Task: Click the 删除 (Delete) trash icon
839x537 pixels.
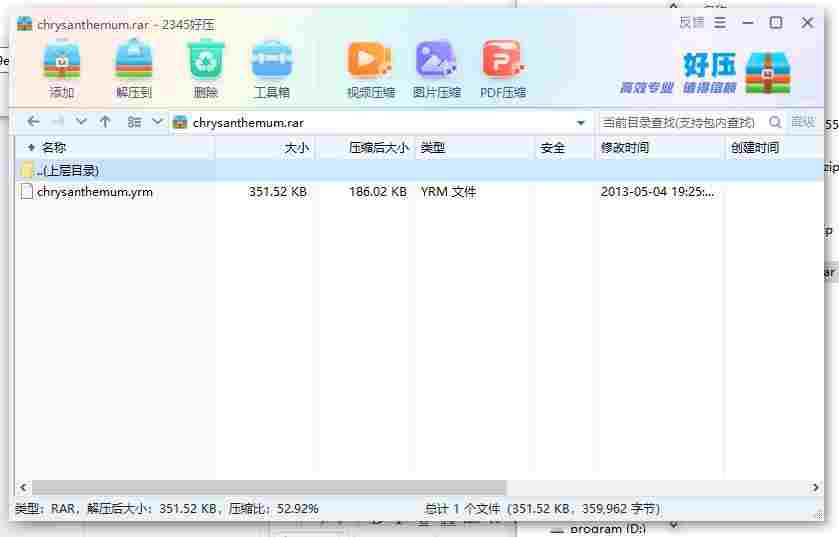Action: click(205, 60)
